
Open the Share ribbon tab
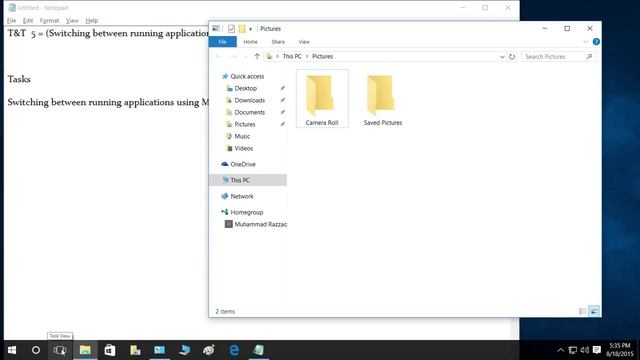[278, 42]
